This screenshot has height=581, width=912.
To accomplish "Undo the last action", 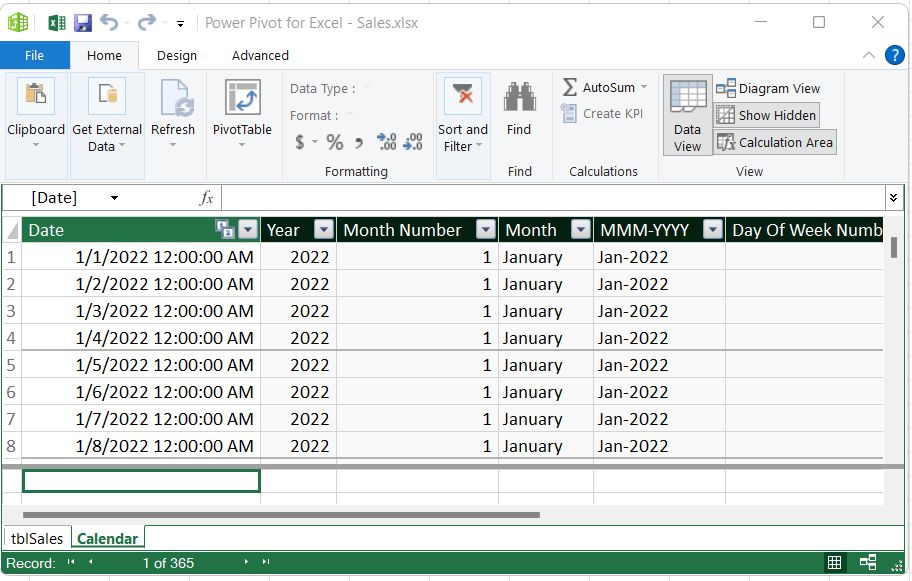I will point(109,22).
